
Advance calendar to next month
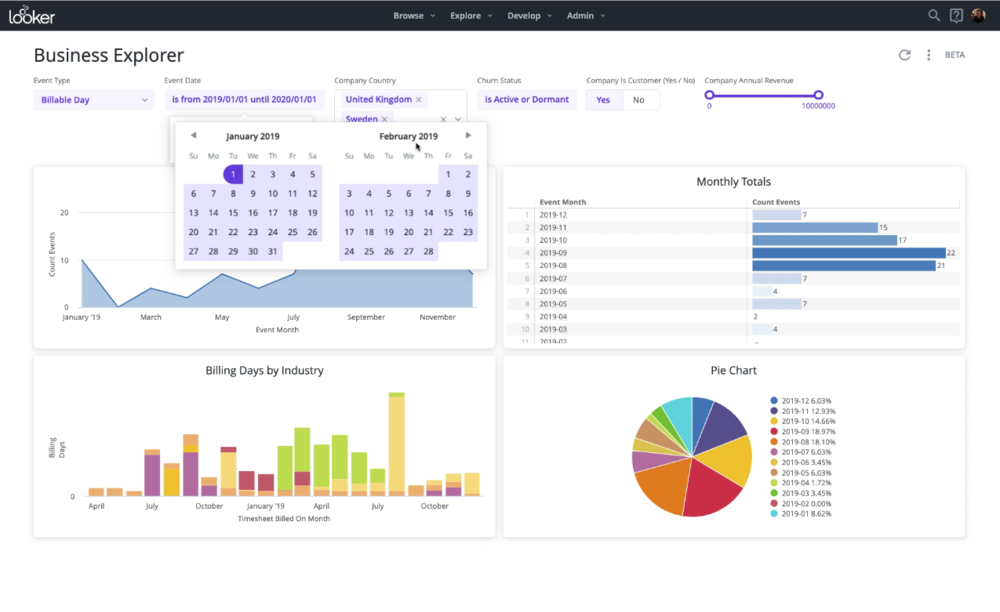tap(468, 136)
